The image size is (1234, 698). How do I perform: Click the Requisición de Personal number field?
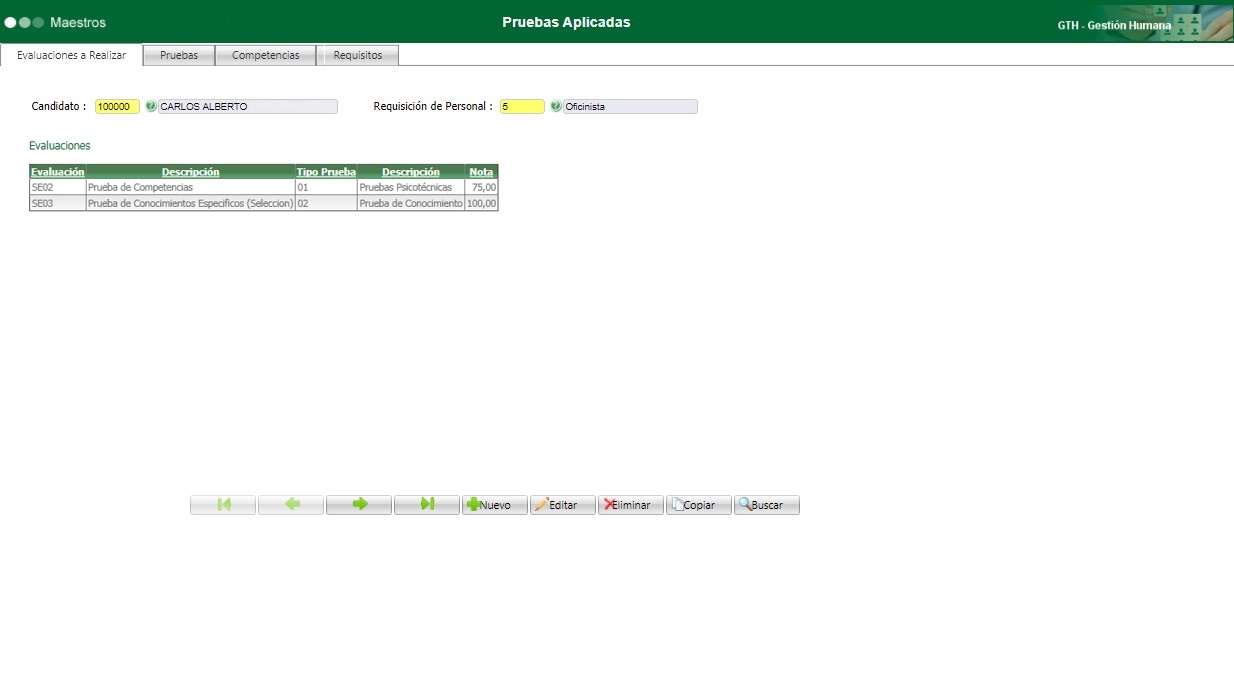pos(523,106)
